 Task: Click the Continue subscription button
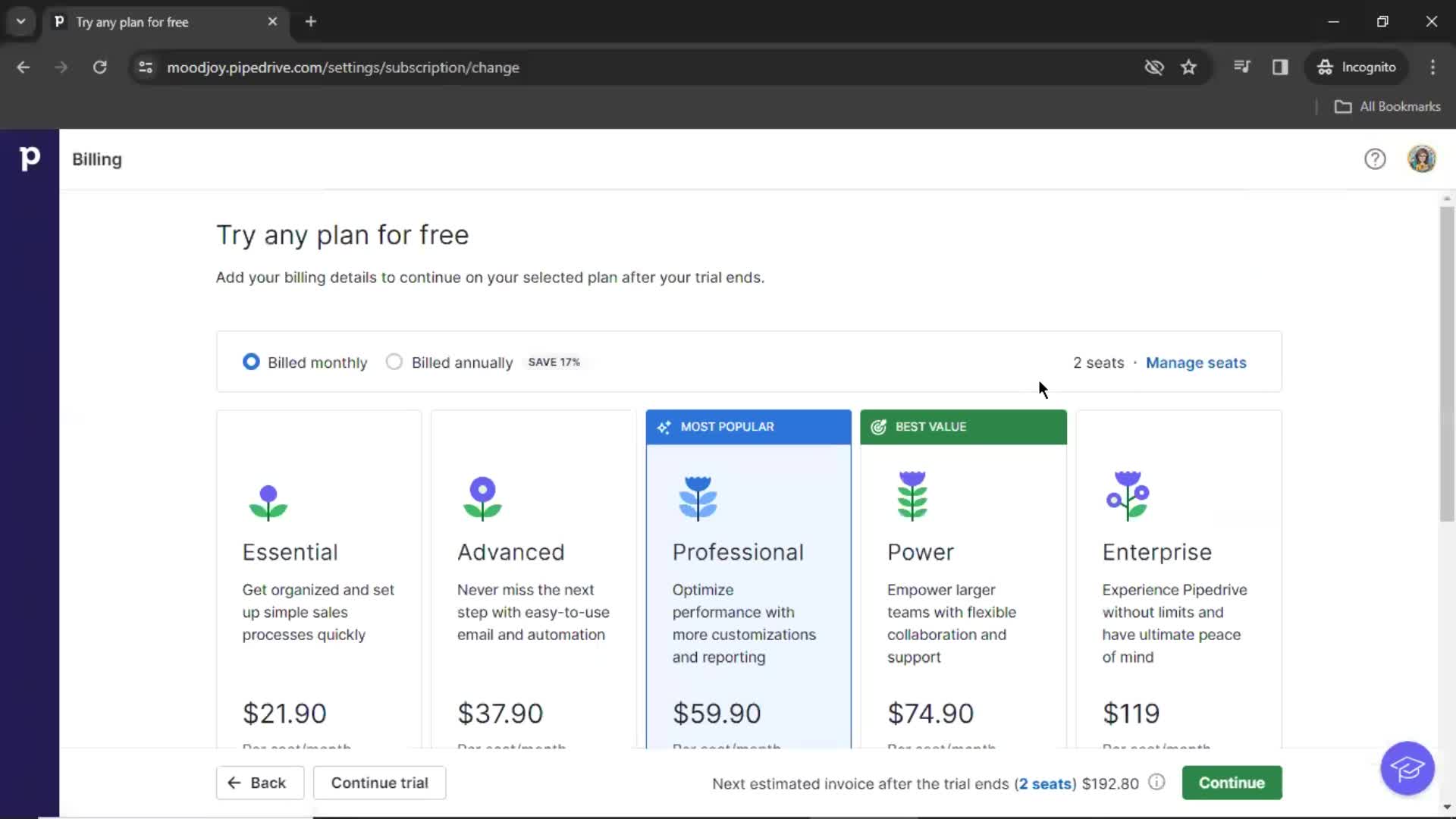tap(1231, 782)
